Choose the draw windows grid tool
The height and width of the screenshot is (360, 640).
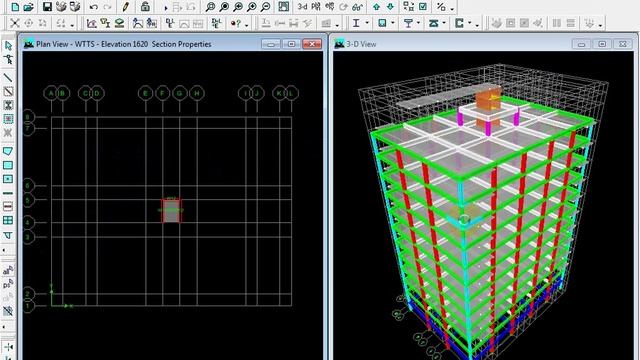pos(8,220)
